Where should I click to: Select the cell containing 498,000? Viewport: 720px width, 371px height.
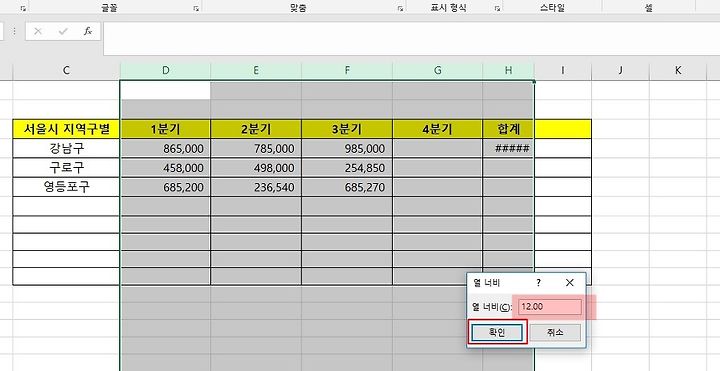pos(256,168)
